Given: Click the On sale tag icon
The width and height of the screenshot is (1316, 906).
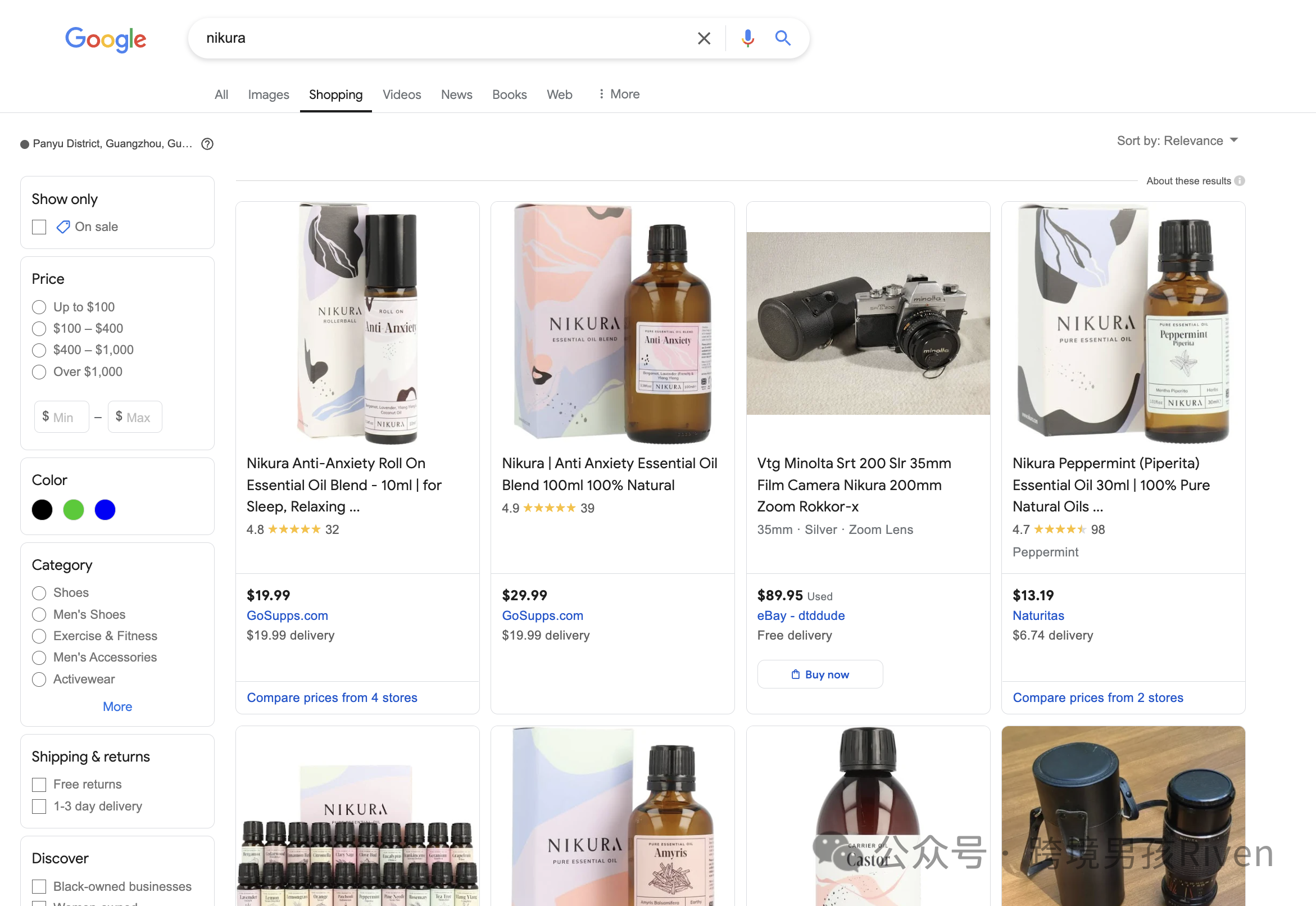Looking at the screenshot, I should [63, 226].
